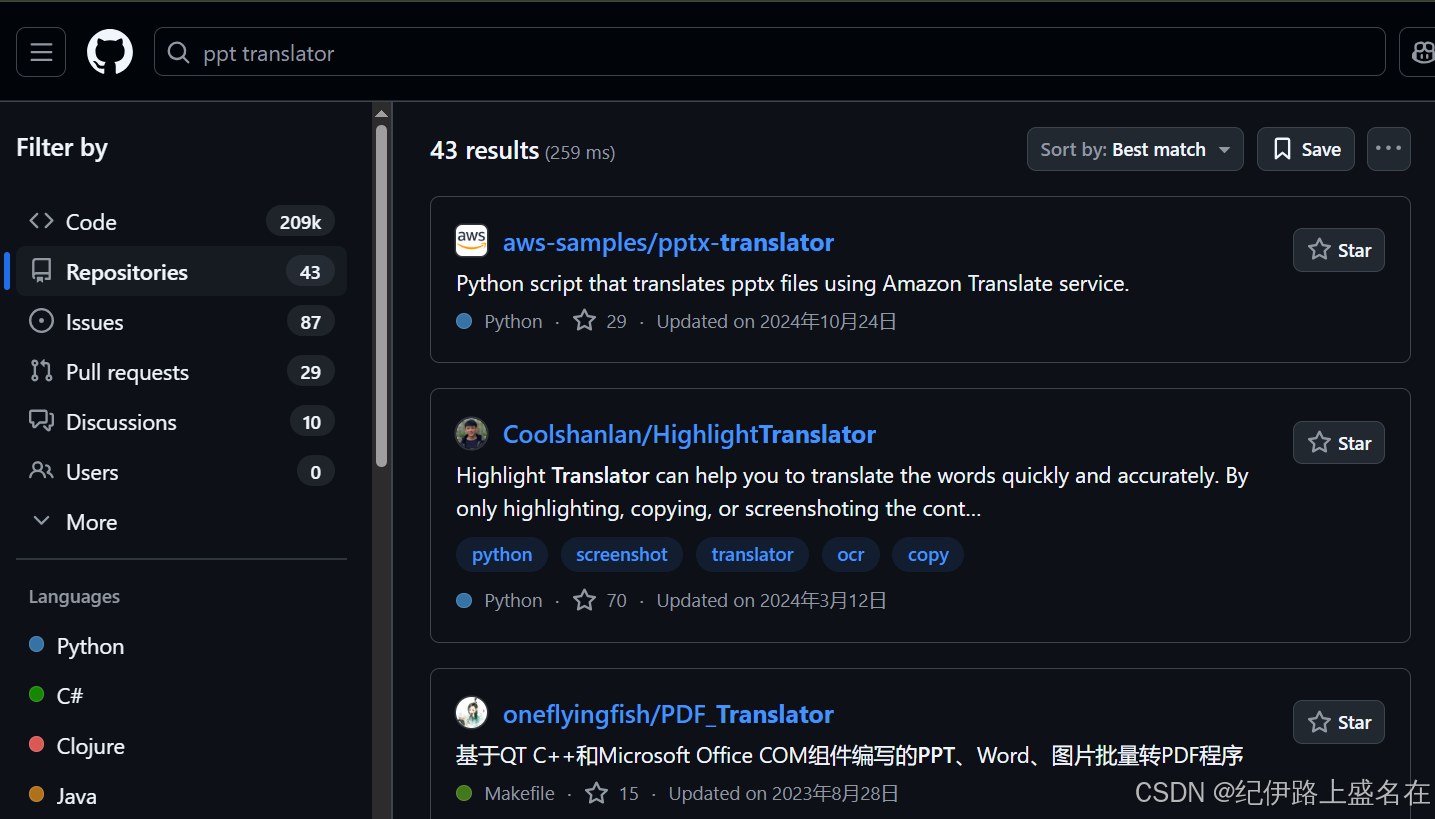Click into the ppt translator search field
The width and height of the screenshot is (1435, 819).
click(769, 52)
